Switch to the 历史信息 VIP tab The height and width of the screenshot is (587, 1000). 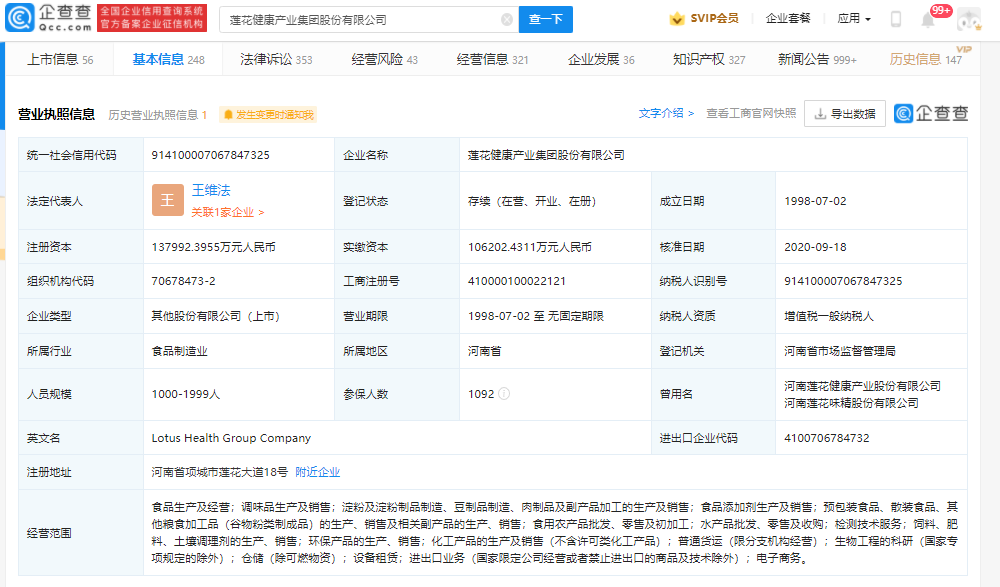925,59
